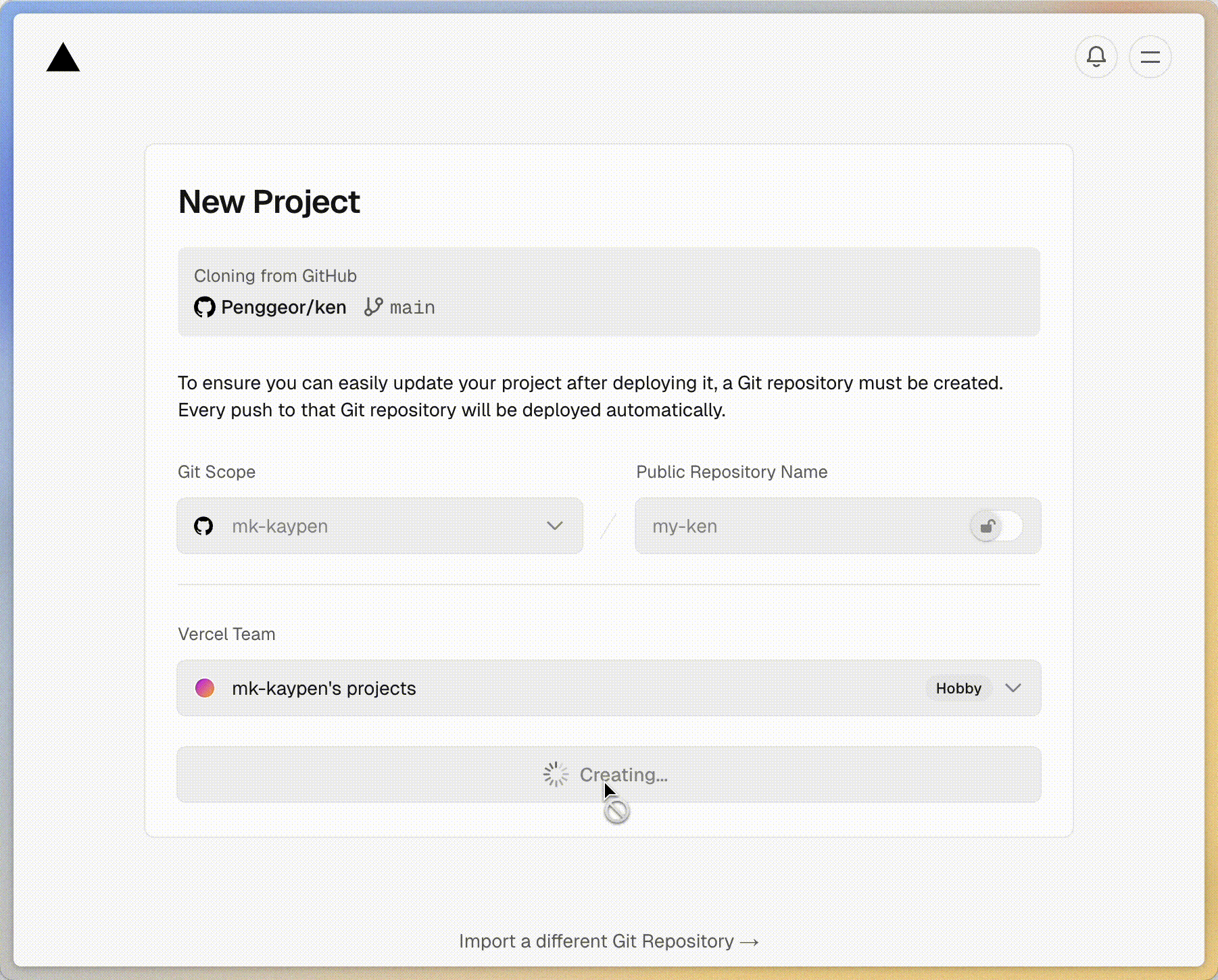Click GitHub icon in Git Scope field
The height and width of the screenshot is (980, 1218).
coord(203,526)
